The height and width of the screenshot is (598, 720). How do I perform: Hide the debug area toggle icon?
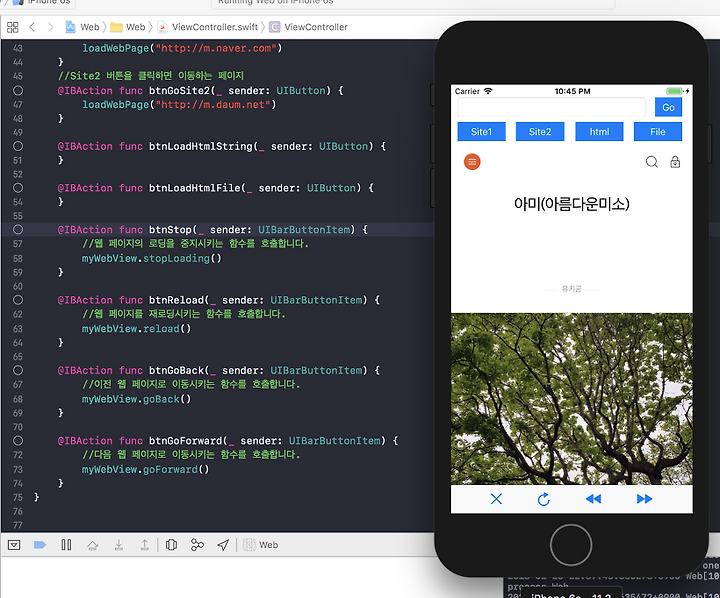pyautogui.click(x=14, y=545)
